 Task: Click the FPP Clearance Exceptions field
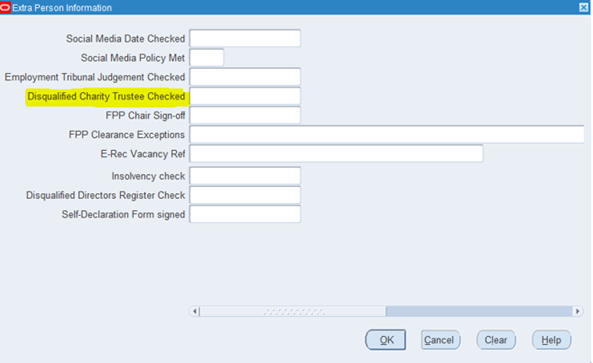(387, 135)
